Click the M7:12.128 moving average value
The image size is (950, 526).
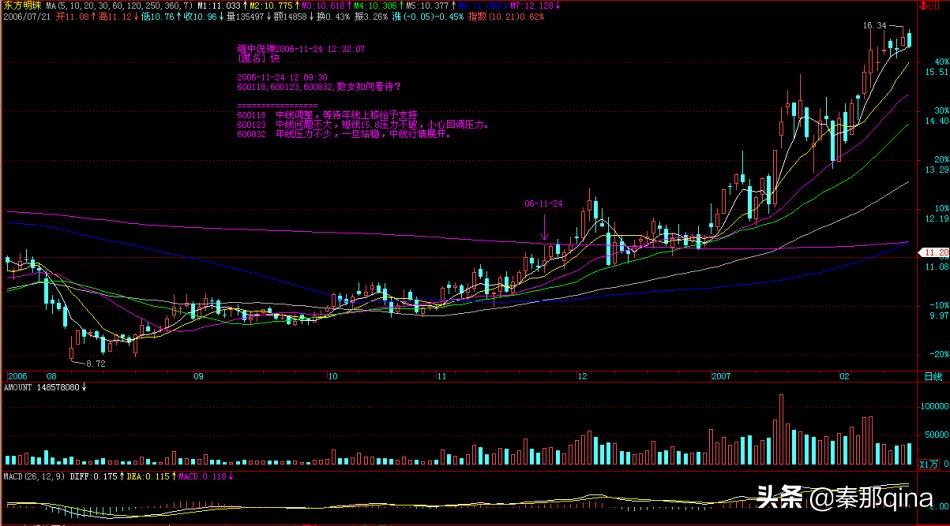(x=532, y=6)
